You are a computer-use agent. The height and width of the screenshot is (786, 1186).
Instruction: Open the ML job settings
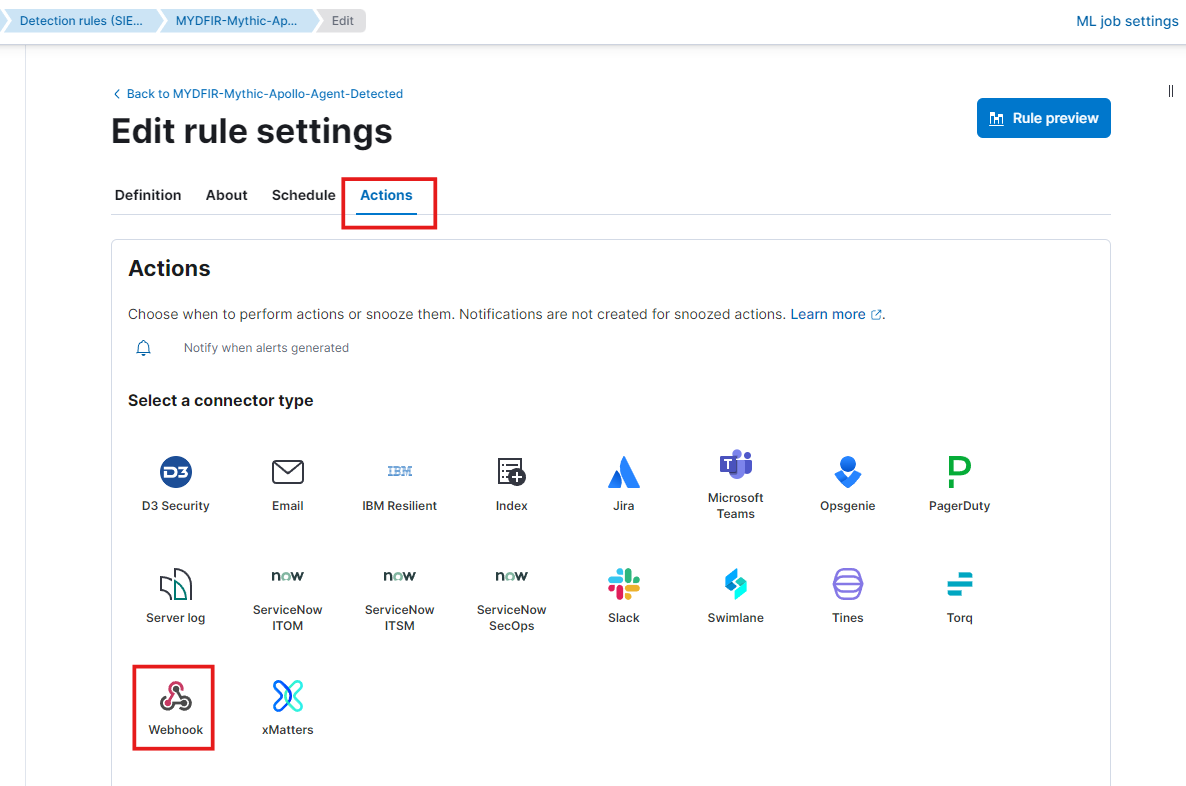1127,21
